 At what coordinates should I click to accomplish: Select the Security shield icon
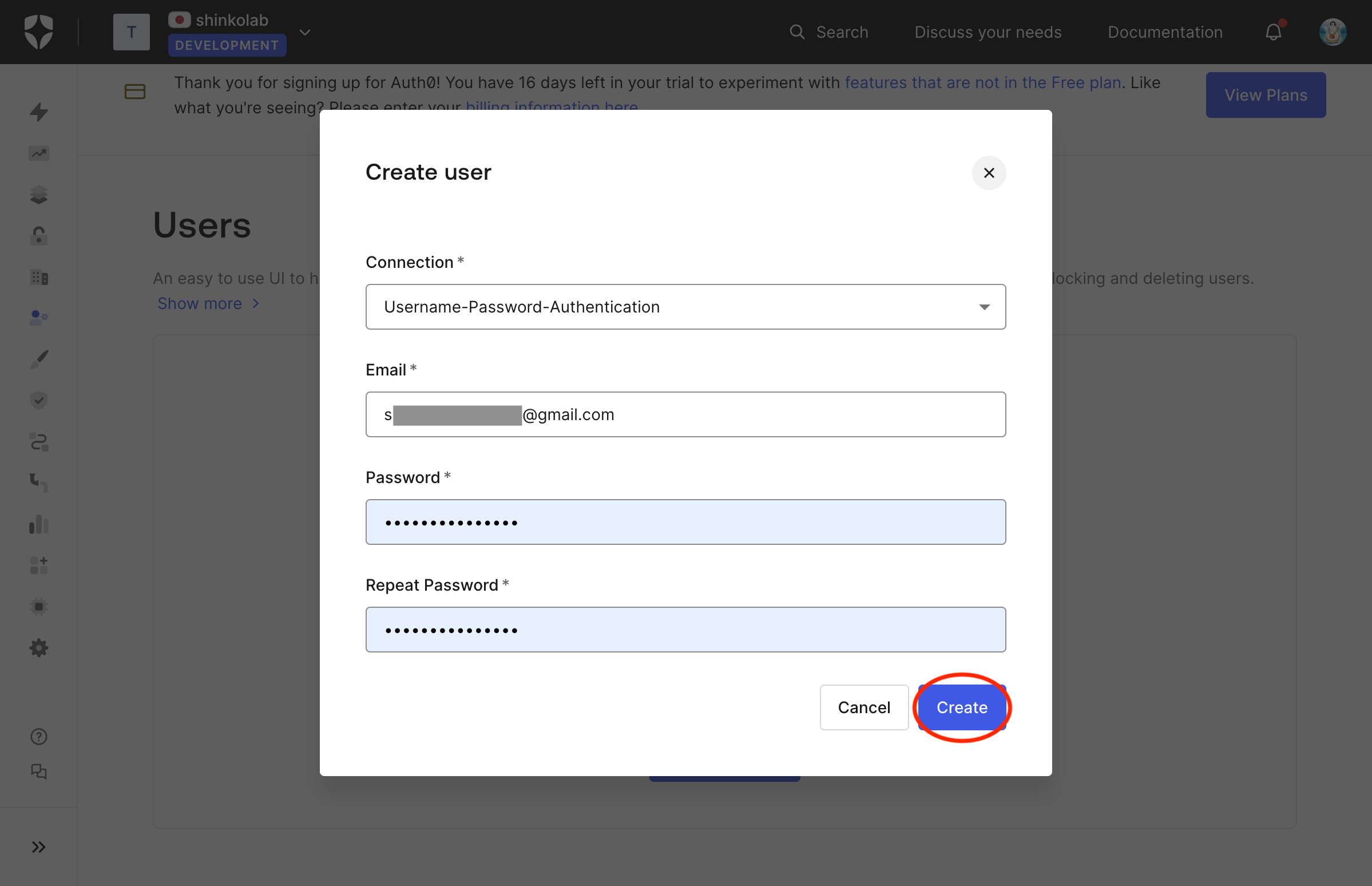coord(38,401)
